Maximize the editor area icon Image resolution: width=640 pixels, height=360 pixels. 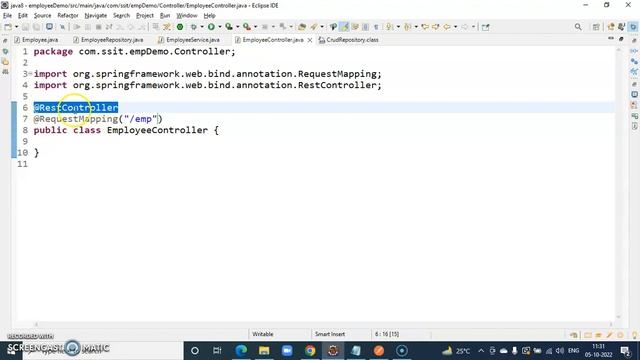tap(621, 39)
